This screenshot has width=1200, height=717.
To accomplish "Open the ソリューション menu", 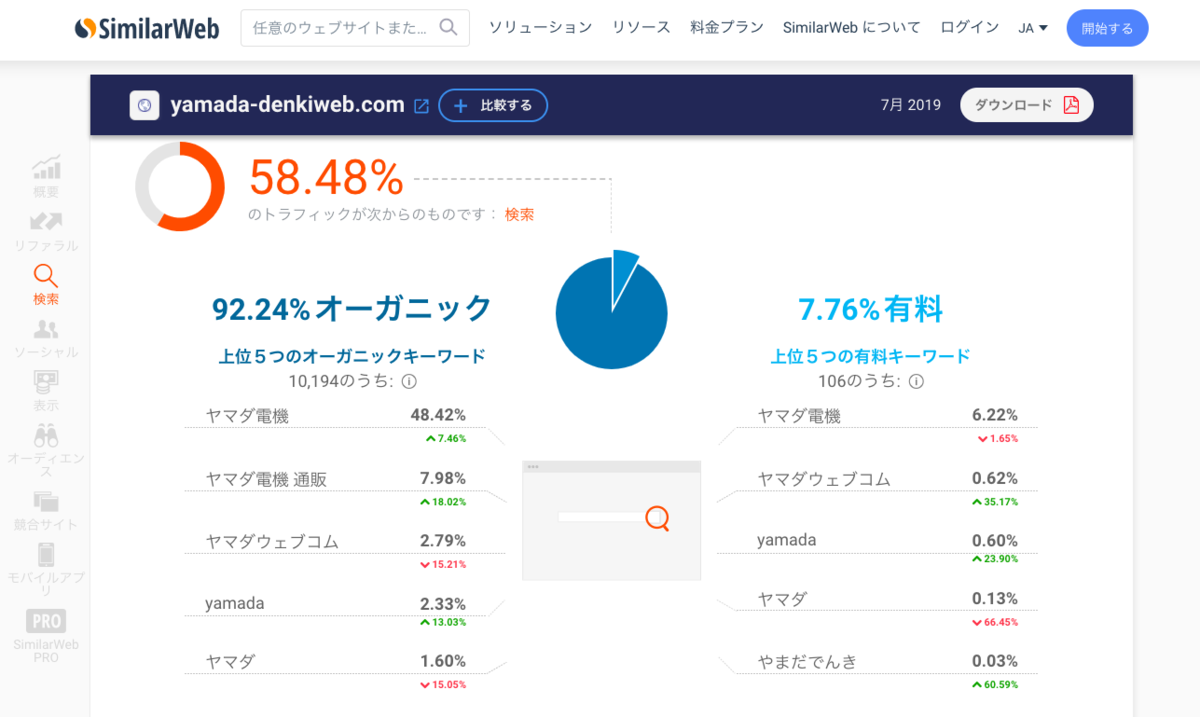I will [x=540, y=27].
